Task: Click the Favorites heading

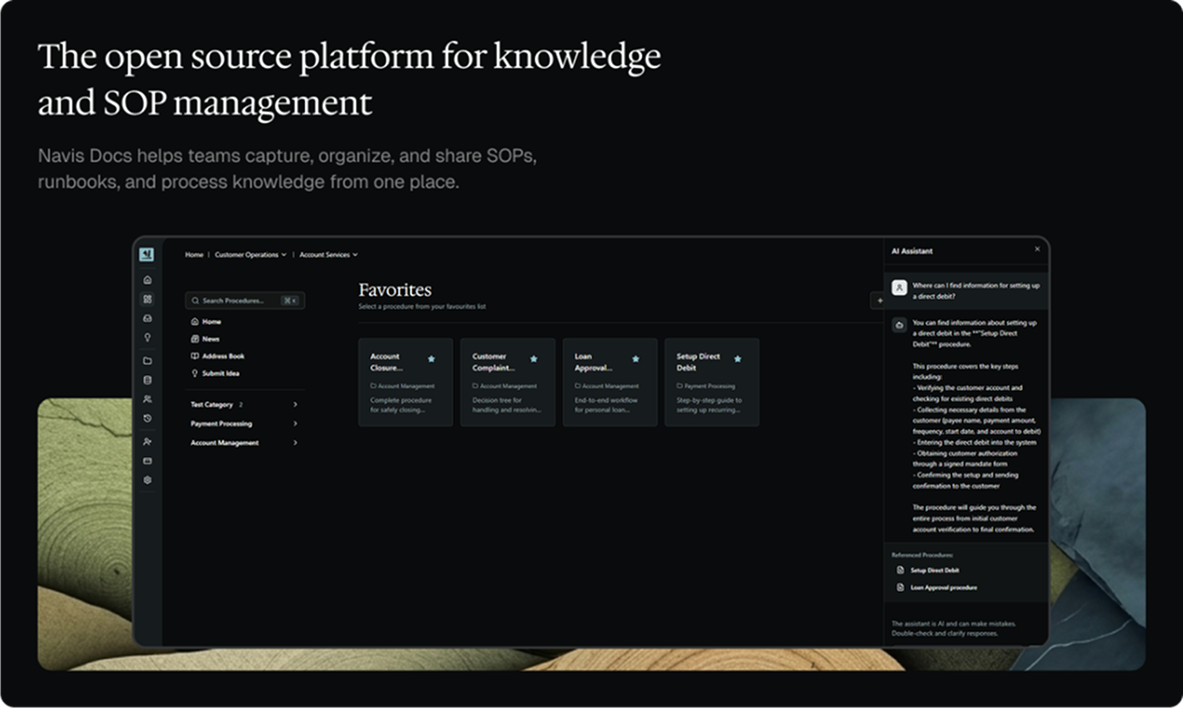Action: (x=395, y=290)
